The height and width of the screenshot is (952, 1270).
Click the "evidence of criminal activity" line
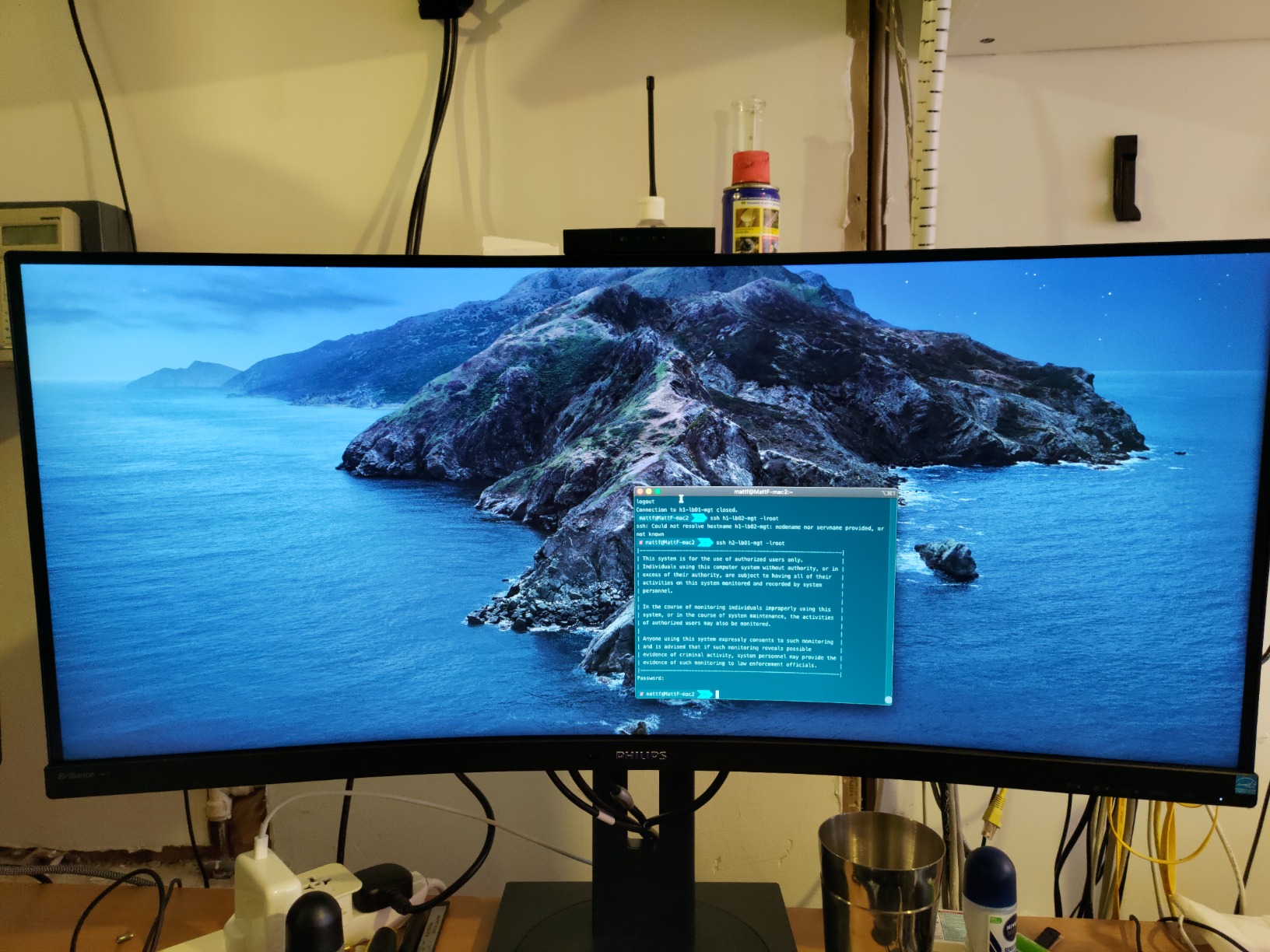739,656
